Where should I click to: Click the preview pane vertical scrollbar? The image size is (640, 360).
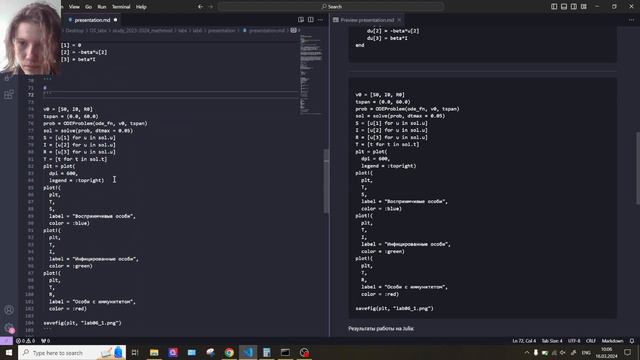click(638, 168)
